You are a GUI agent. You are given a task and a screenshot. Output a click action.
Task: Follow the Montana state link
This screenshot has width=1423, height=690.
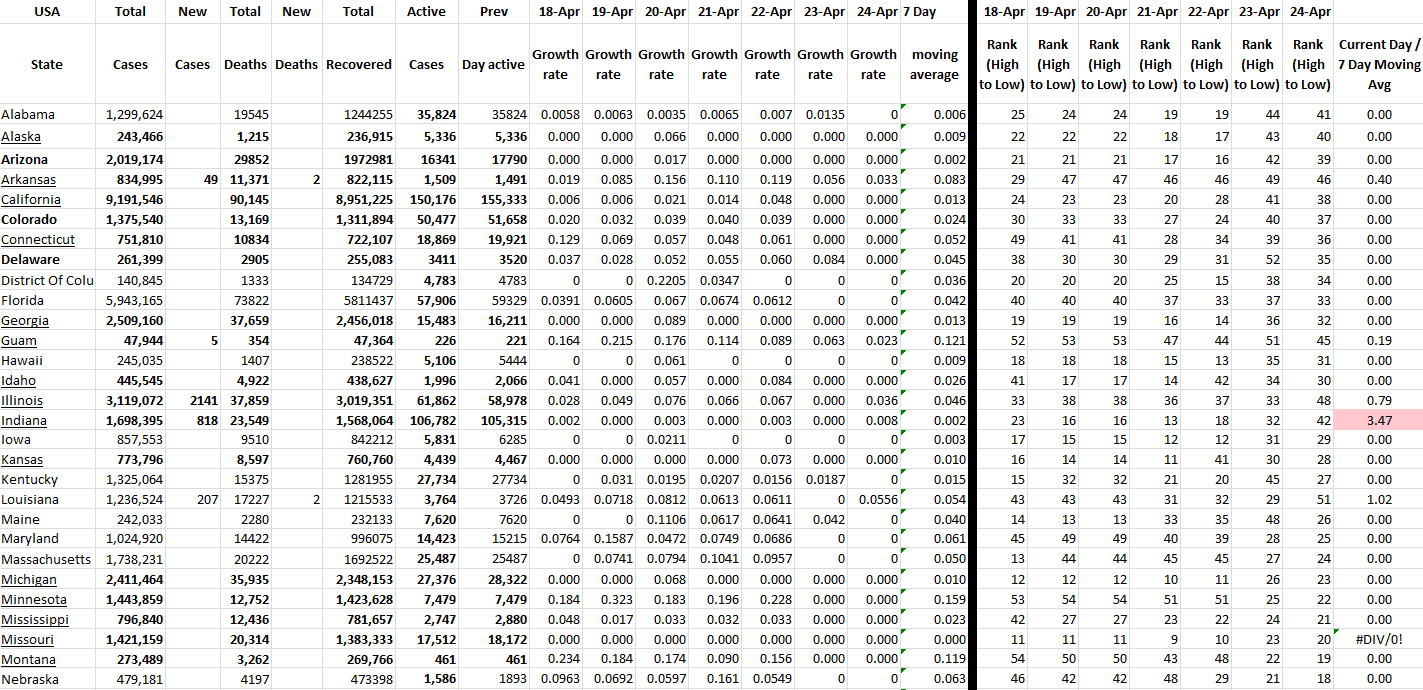coord(29,660)
